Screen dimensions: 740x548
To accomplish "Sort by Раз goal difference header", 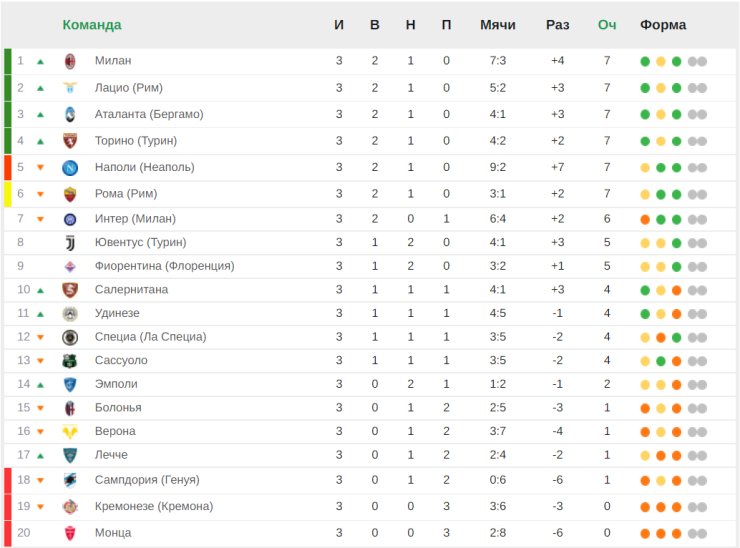I will click(557, 25).
